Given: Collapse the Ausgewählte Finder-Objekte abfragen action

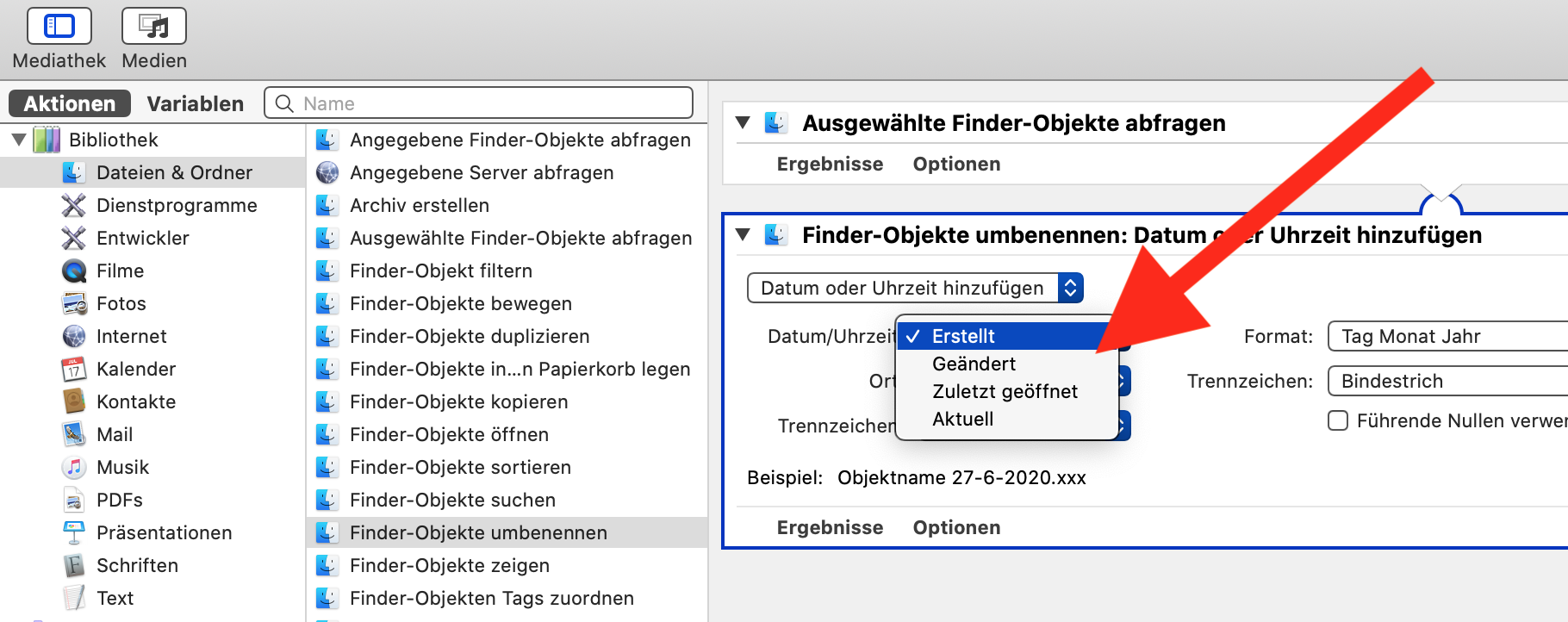Looking at the screenshot, I should point(743,123).
